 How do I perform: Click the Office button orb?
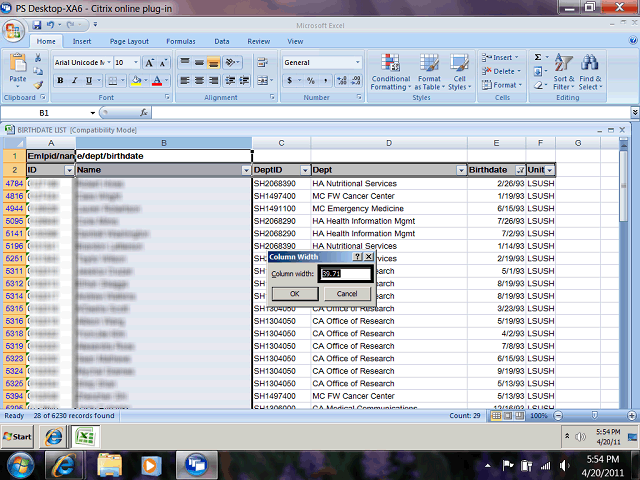pos(13,31)
